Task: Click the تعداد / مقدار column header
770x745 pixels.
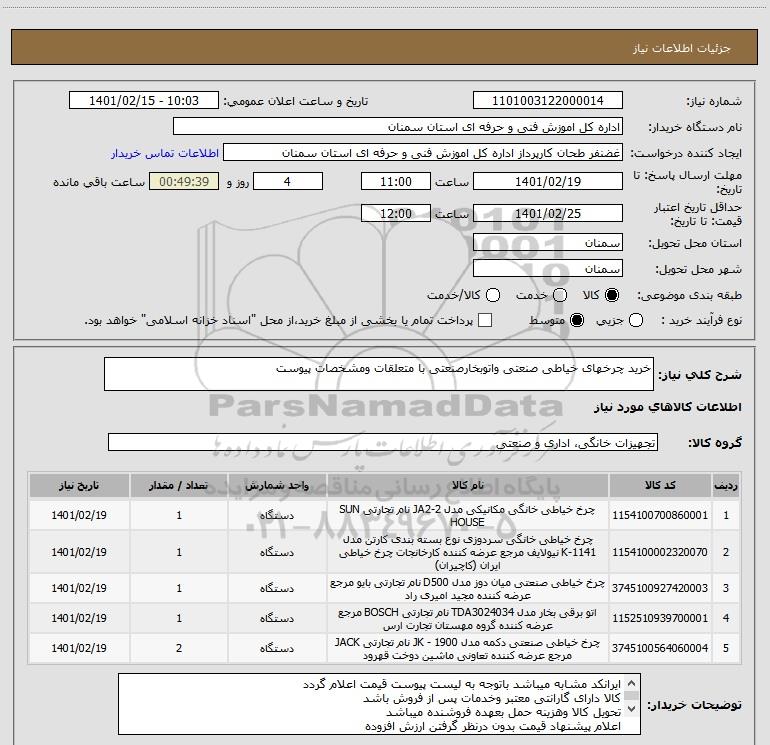Action: [x=179, y=485]
